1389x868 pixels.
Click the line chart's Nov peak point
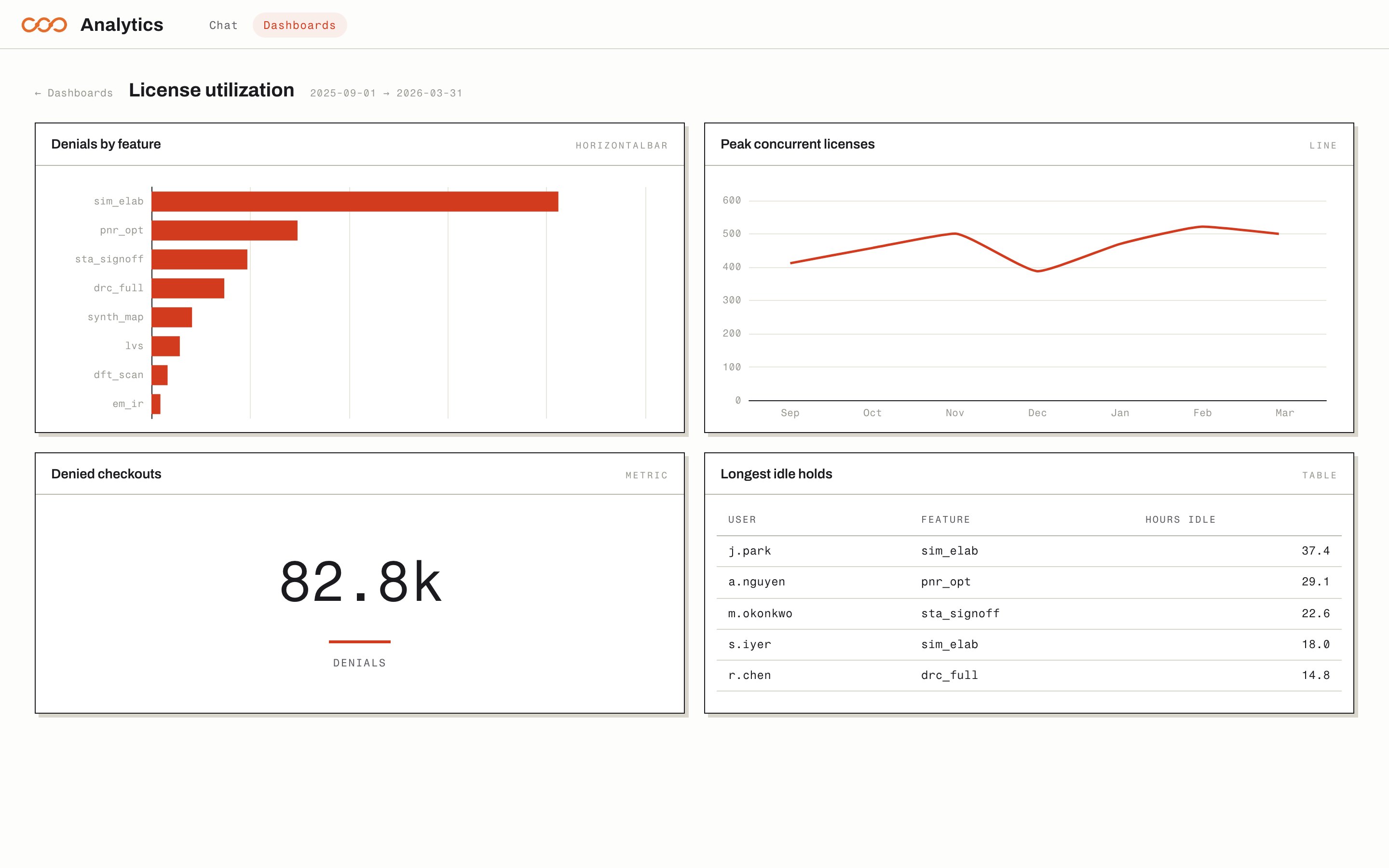click(954, 234)
